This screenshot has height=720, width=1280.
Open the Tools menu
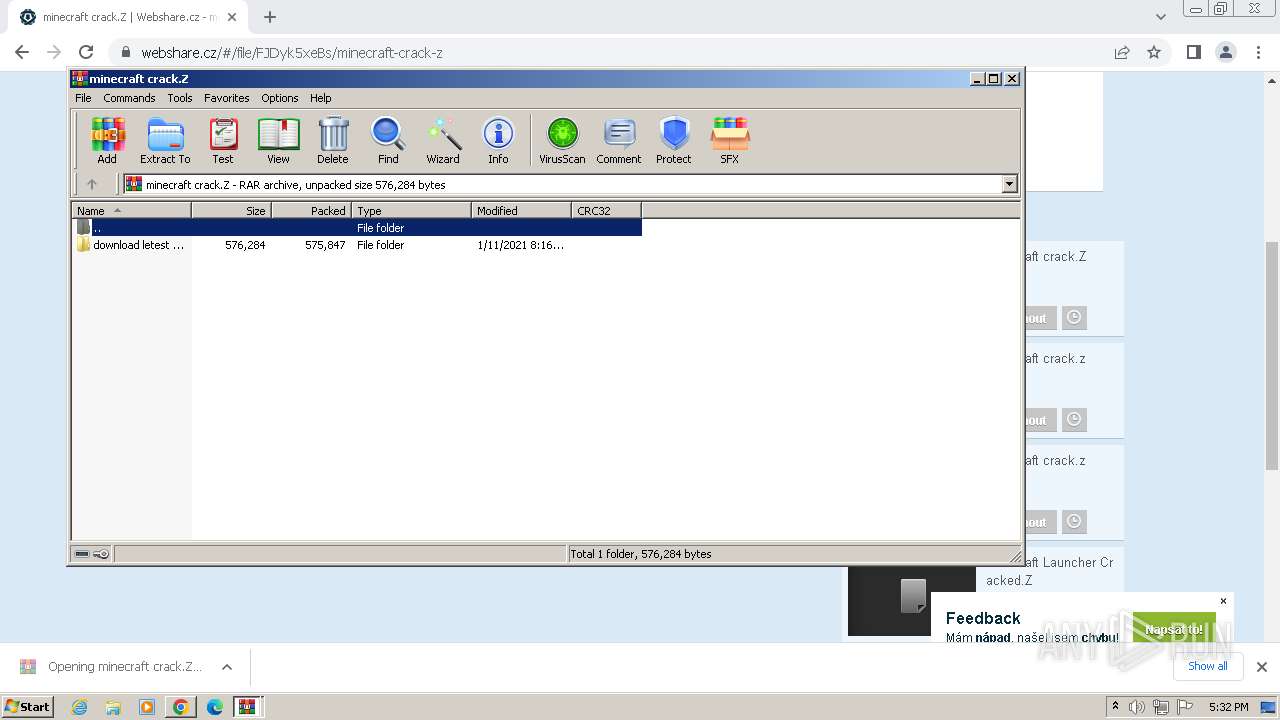click(x=180, y=98)
